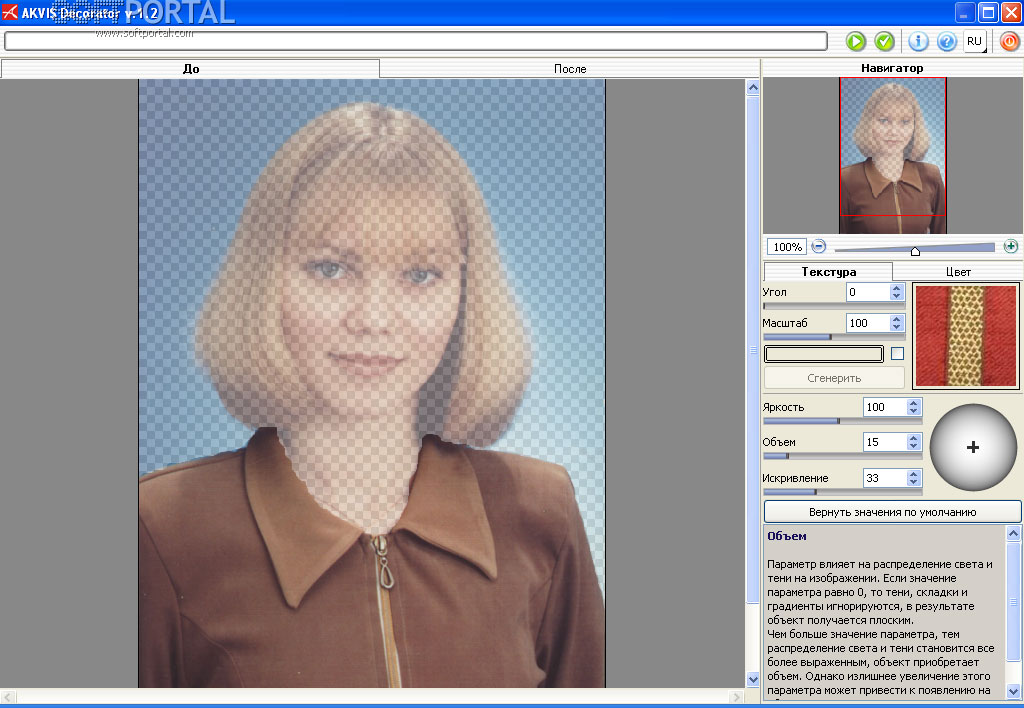Click the Объем help heading
1024x708 pixels.
pyautogui.click(x=786, y=536)
